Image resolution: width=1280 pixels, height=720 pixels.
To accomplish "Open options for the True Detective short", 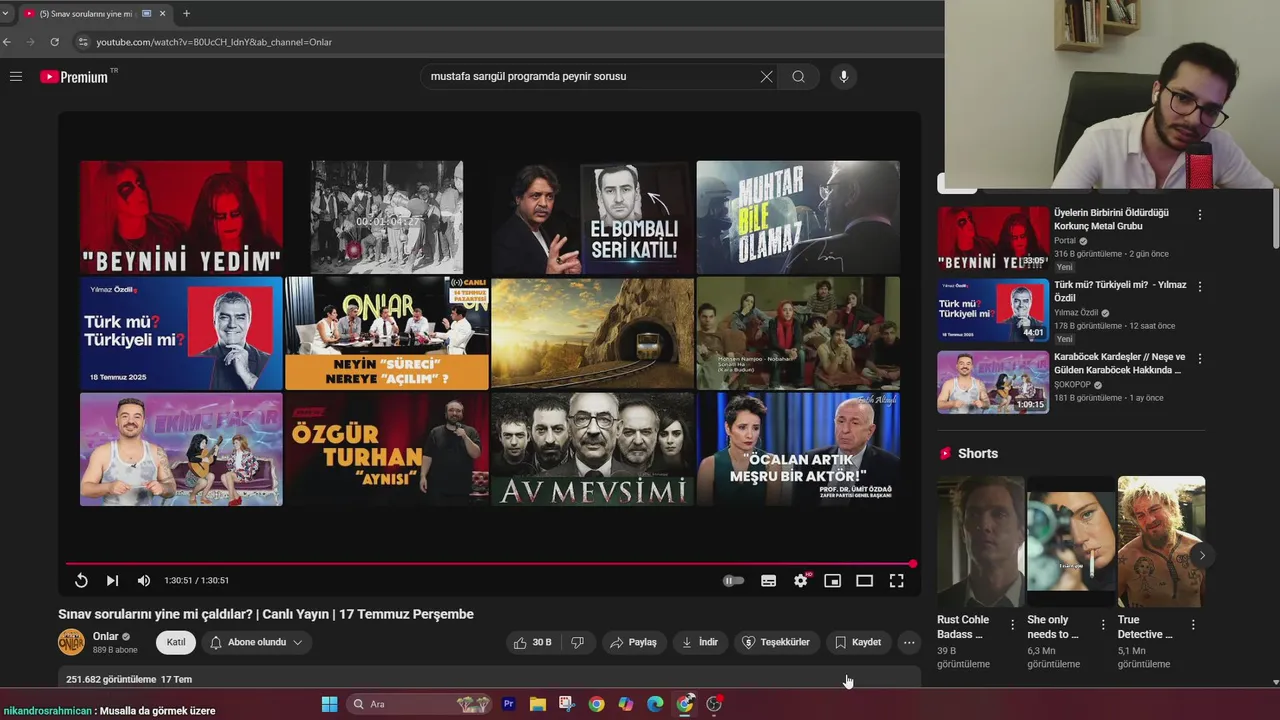I will coord(1193,625).
